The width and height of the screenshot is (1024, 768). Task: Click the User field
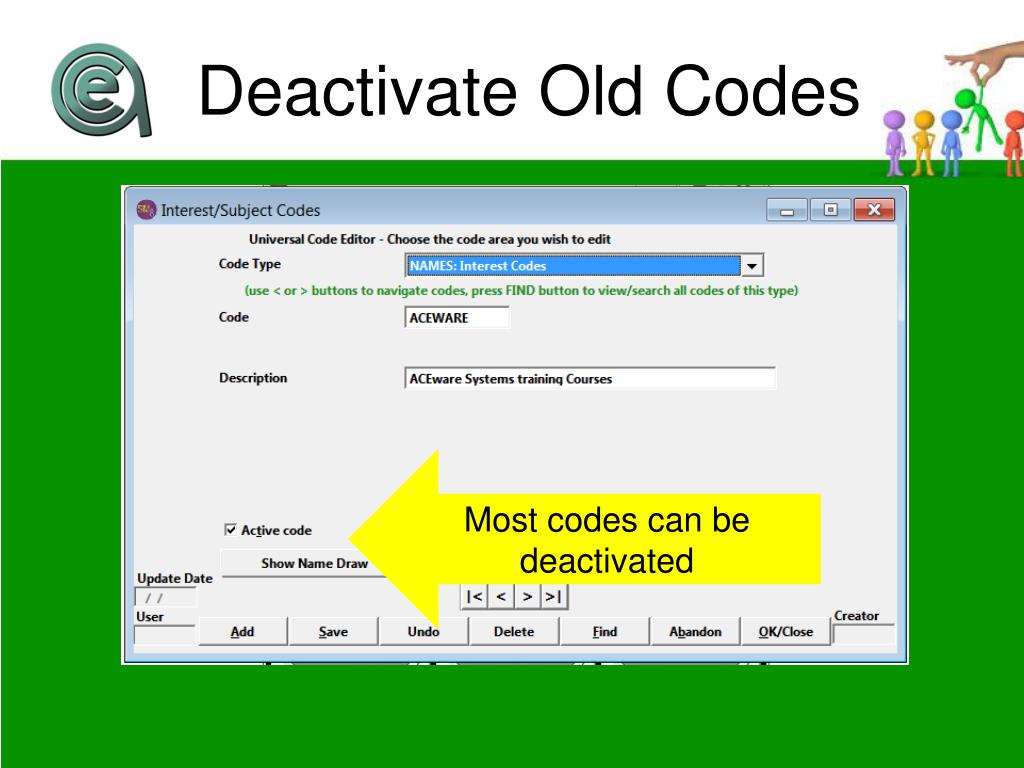tap(165, 635)
